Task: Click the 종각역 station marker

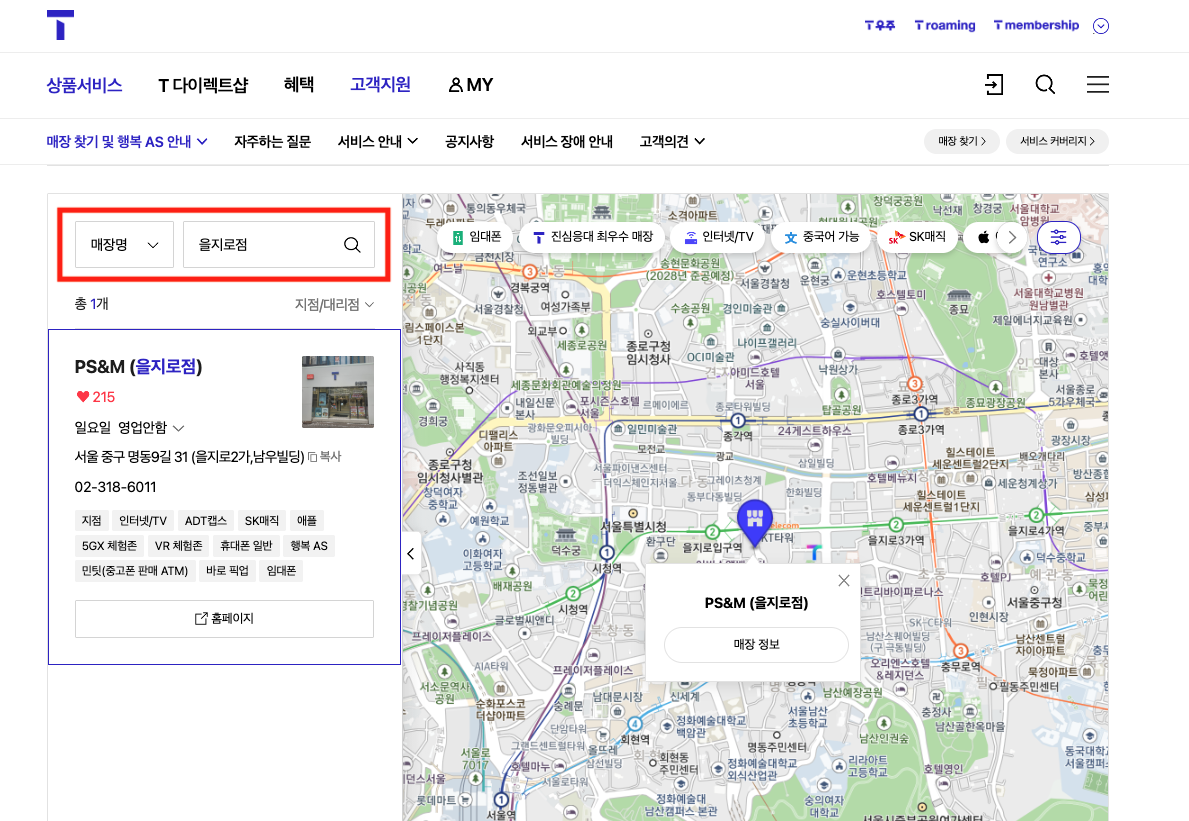Action: click(x=738, y=421)
